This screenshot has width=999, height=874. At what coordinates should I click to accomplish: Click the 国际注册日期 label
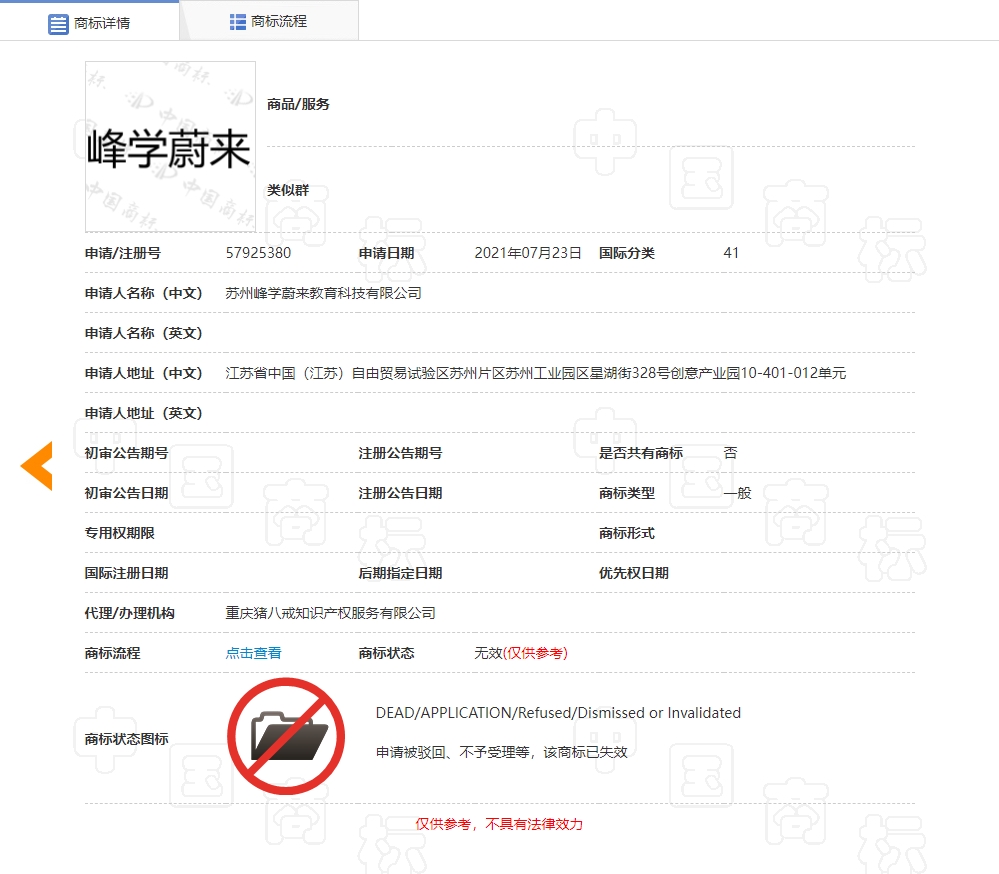[127, 573]
